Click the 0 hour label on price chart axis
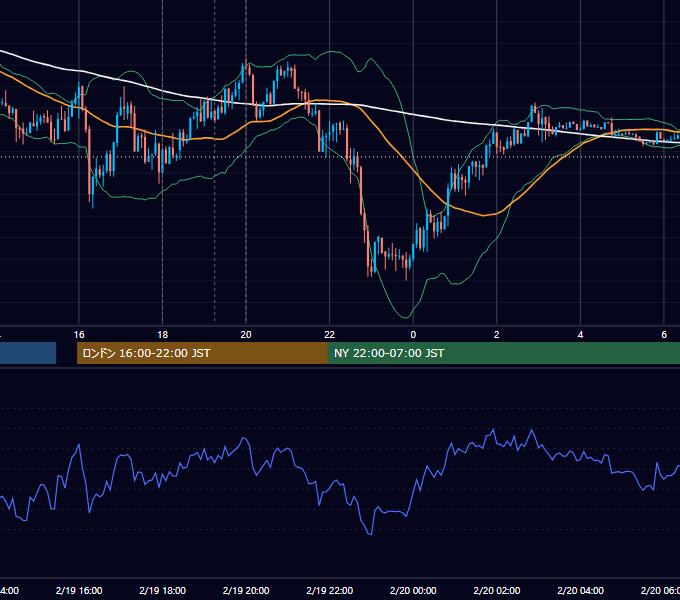680x600 pixels. tap(413, 335)
